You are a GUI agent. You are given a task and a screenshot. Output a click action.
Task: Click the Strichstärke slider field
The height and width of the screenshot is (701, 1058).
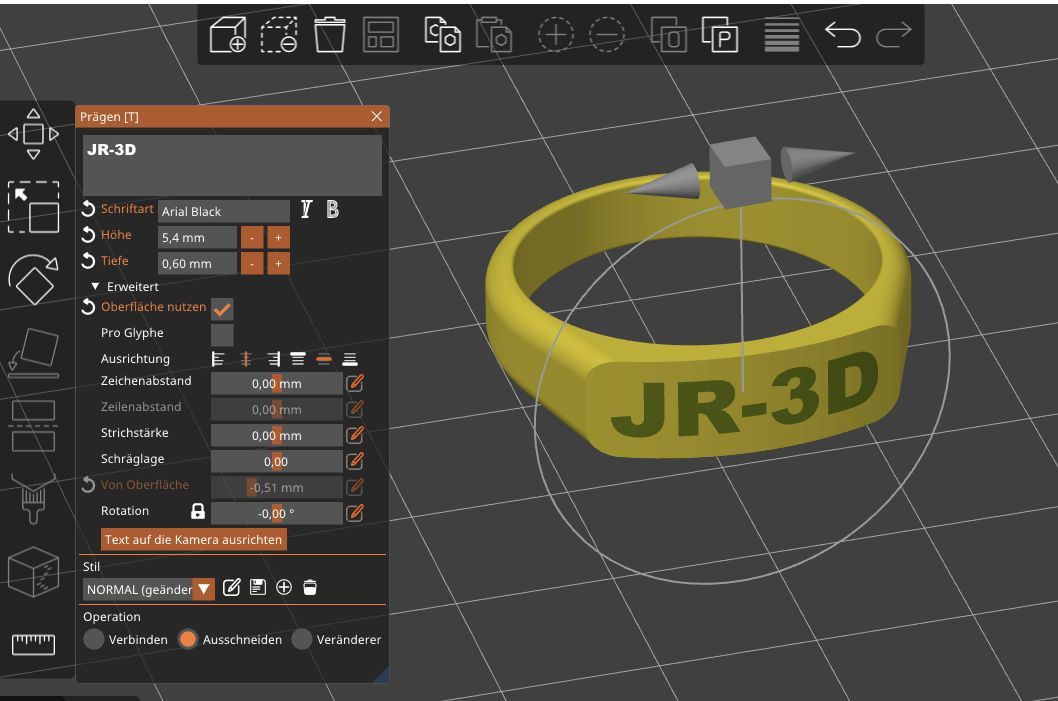point(277,435)
